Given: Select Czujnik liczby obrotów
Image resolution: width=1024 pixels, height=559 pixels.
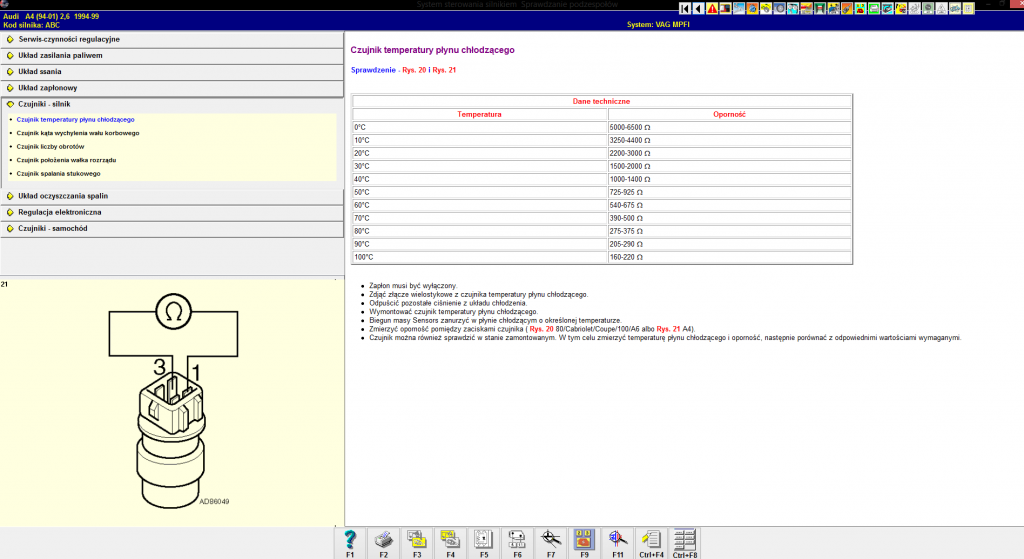Looking at the screenshot, I should [x=50, y=147].
